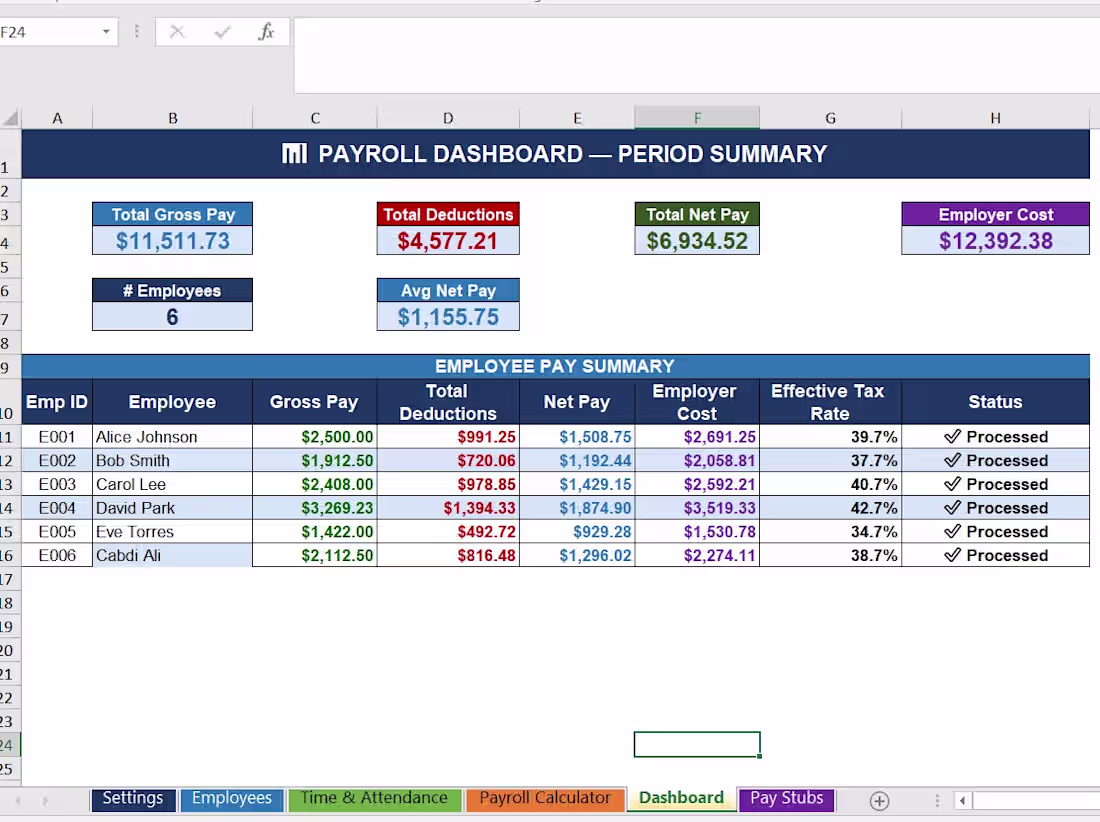This screenshot has height=822, width=1100.
Task: Click the Enter checkmark formula bar icon
Action: 222,32
